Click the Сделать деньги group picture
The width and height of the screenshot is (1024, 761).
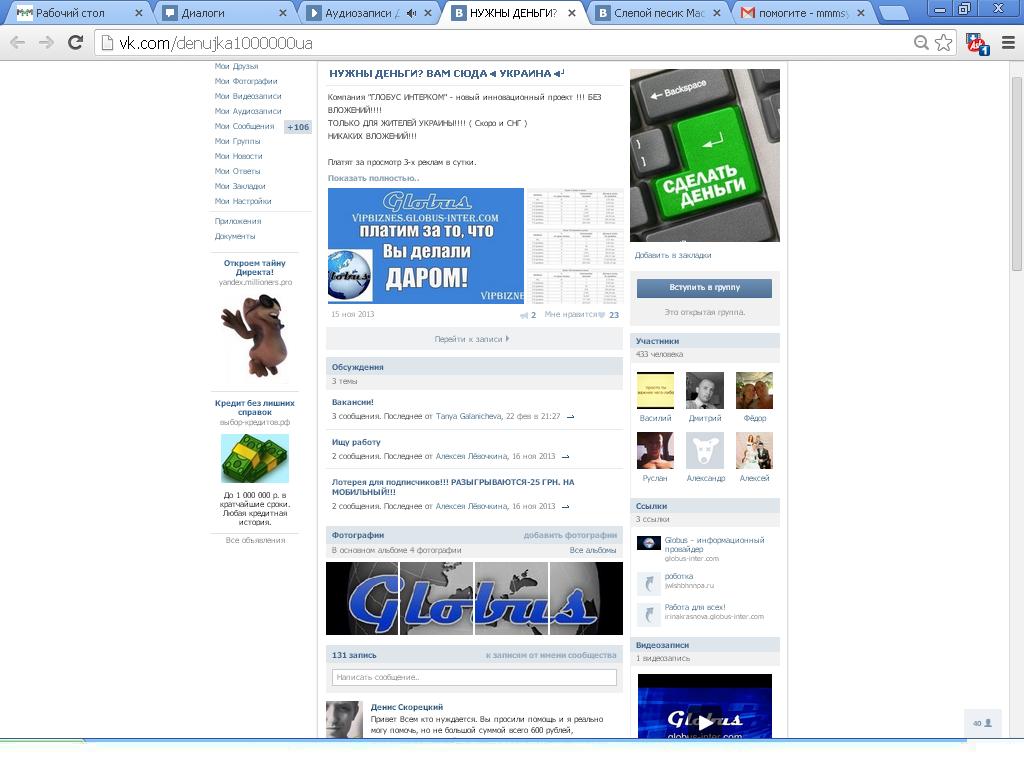point(705,155)
